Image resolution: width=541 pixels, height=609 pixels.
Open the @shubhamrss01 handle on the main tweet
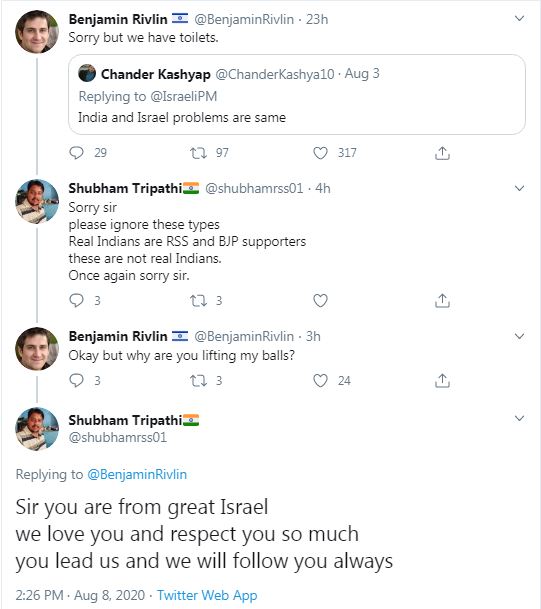click(118, 437)
